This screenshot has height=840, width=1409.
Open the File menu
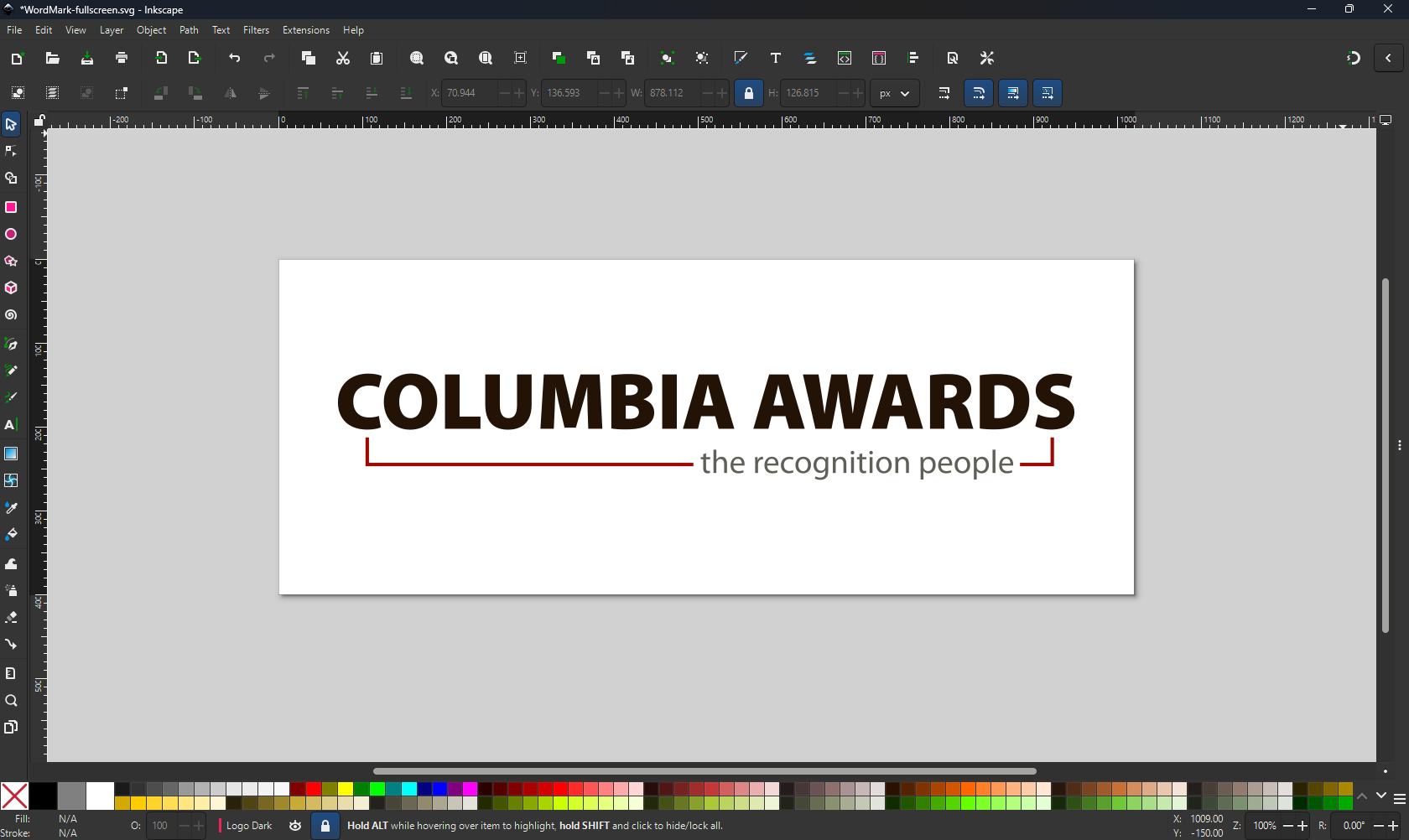tap(14, 30)
